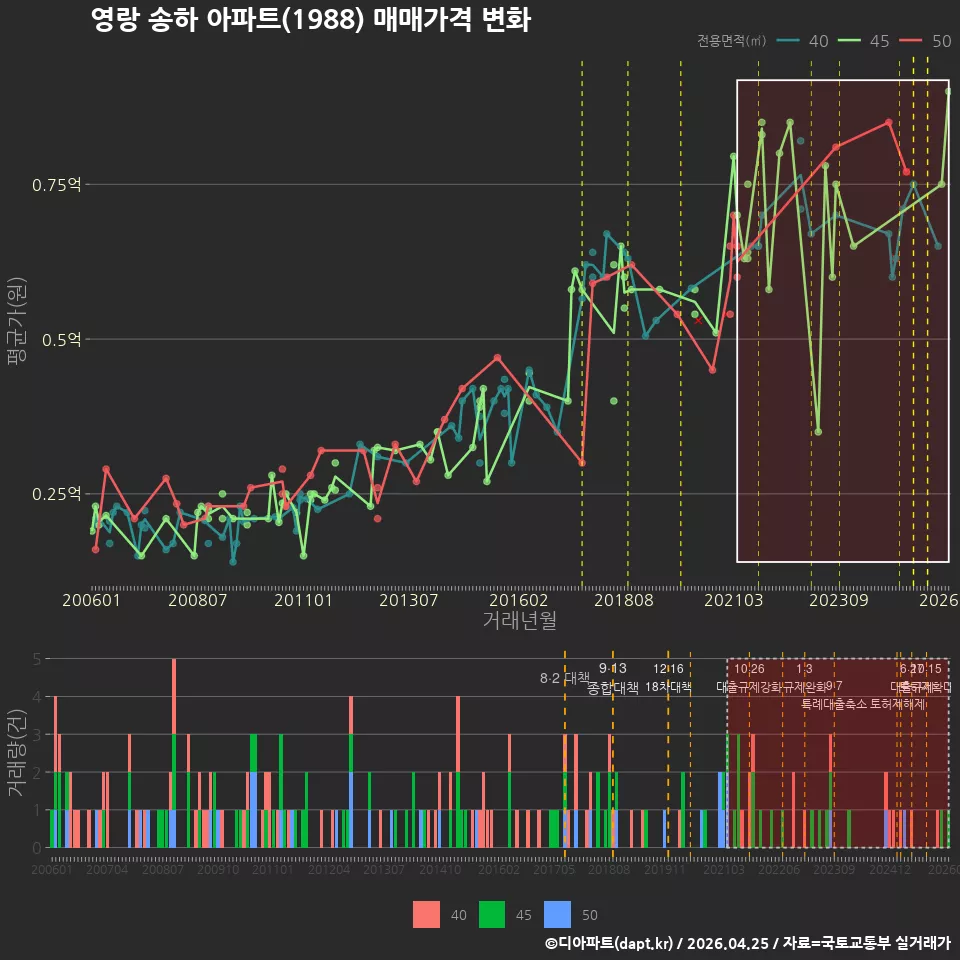Viewport: 960px width, 960px height.
Task: Click the 201808 x-axis label on price chart
Action: pos(624,600)
